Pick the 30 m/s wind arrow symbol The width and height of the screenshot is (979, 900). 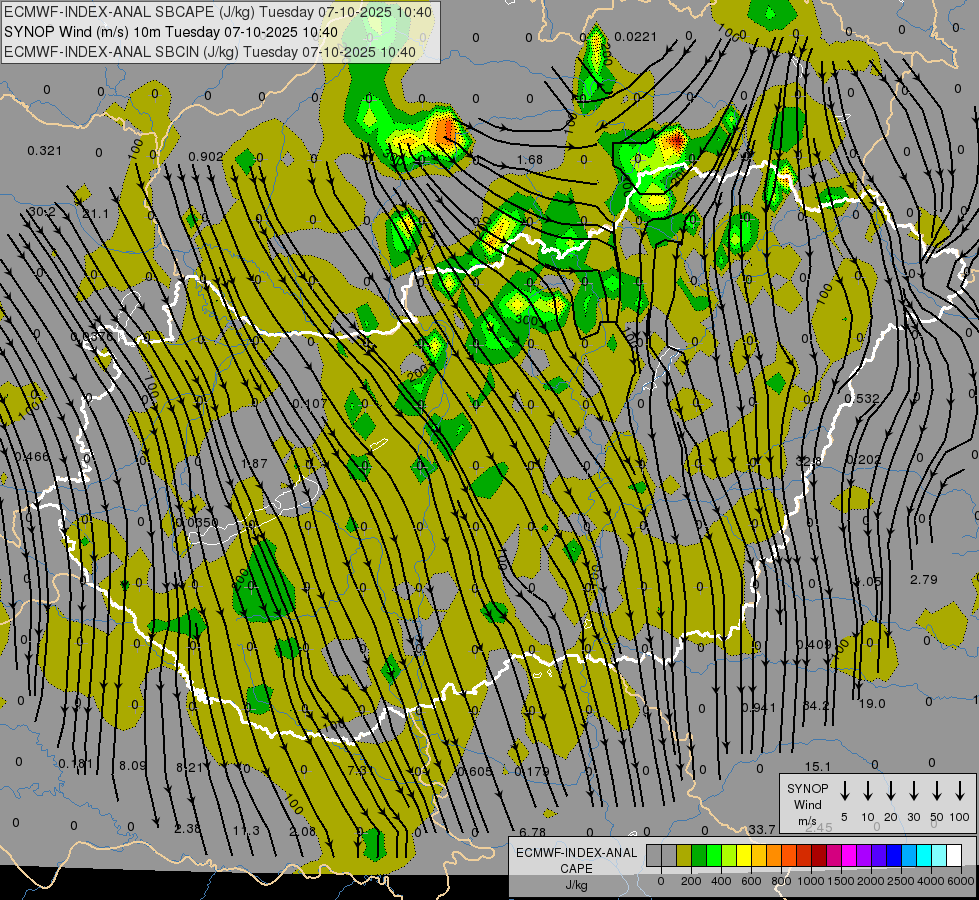point(914,791)
